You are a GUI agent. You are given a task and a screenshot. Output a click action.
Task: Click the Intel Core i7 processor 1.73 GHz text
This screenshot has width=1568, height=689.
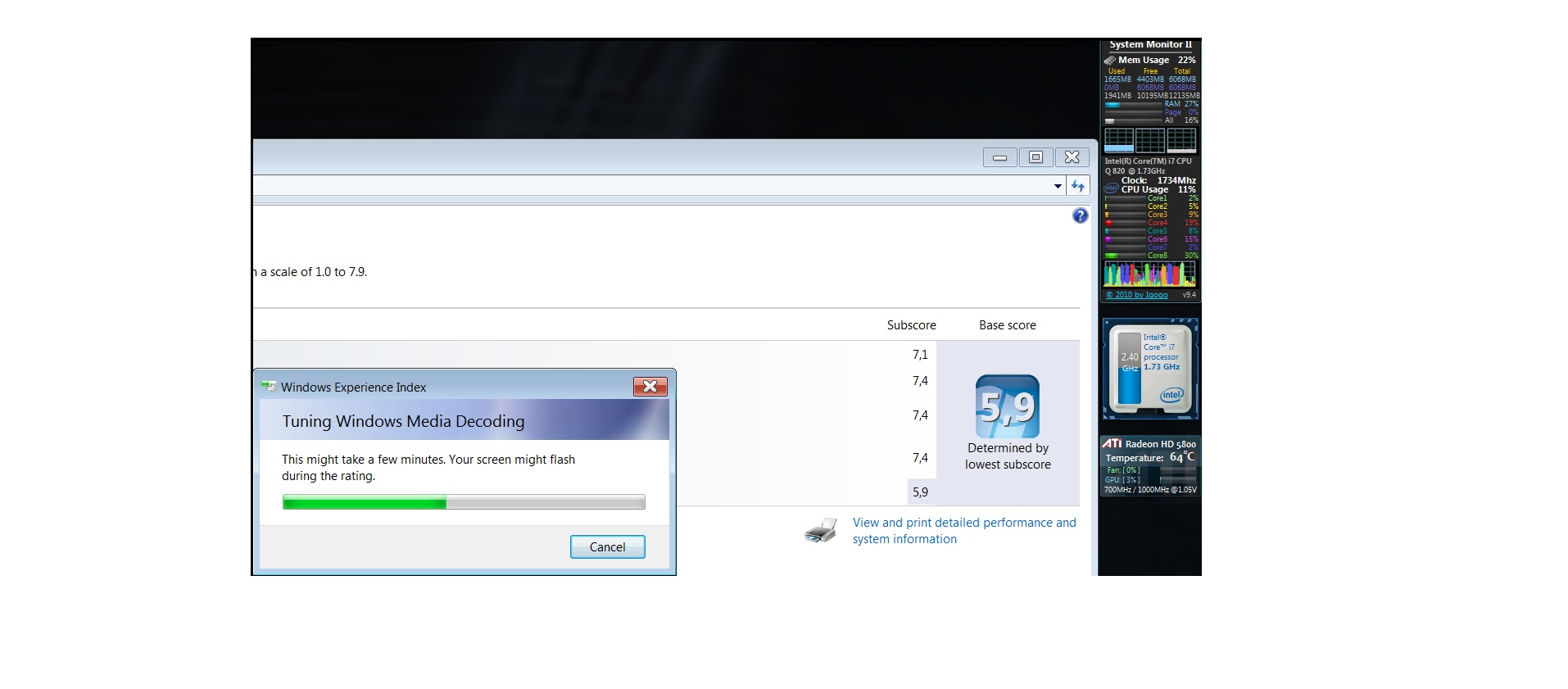(1161, 352)
